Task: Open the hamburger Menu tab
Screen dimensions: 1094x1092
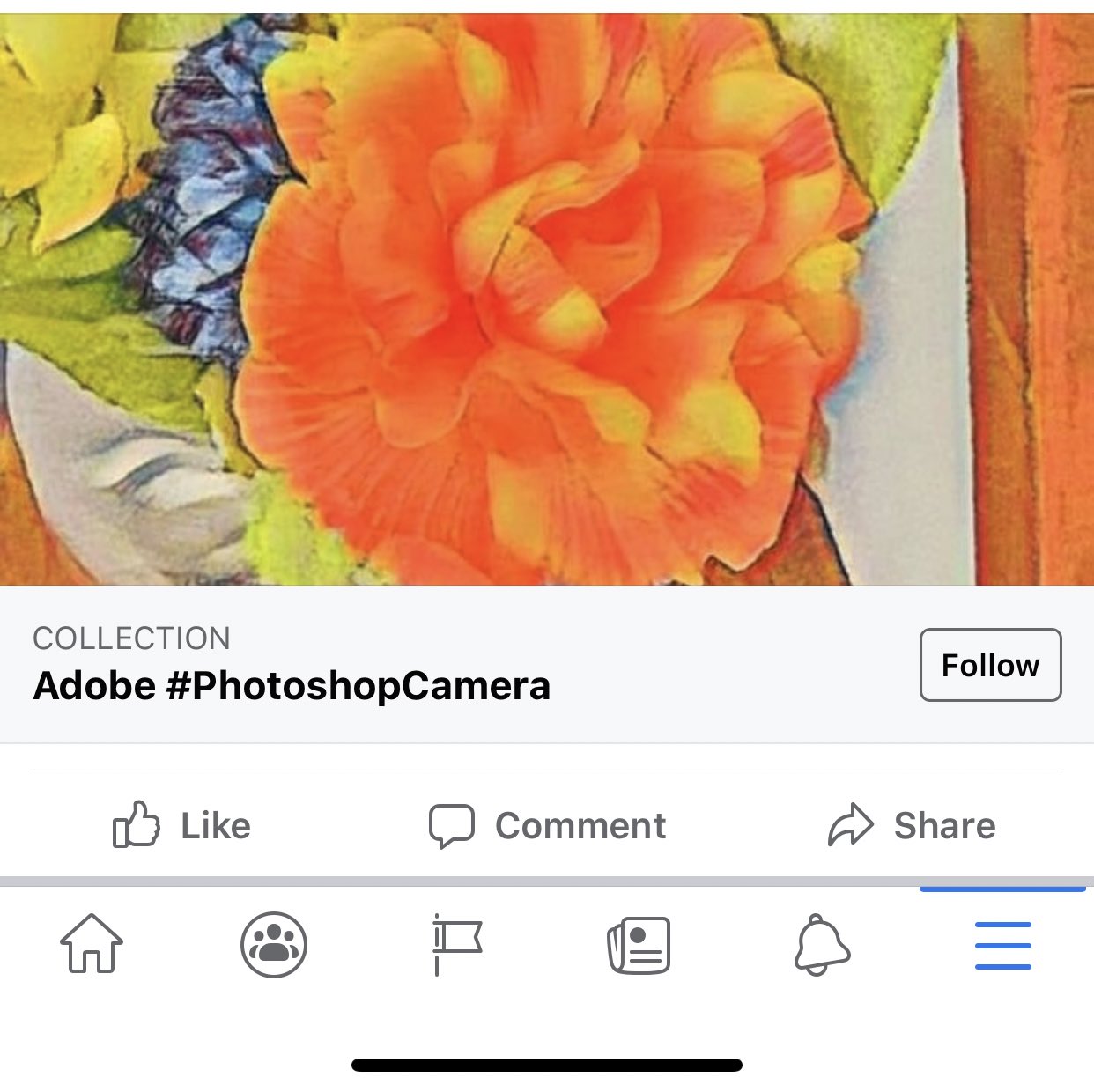Action: [x=1002, y=944]
